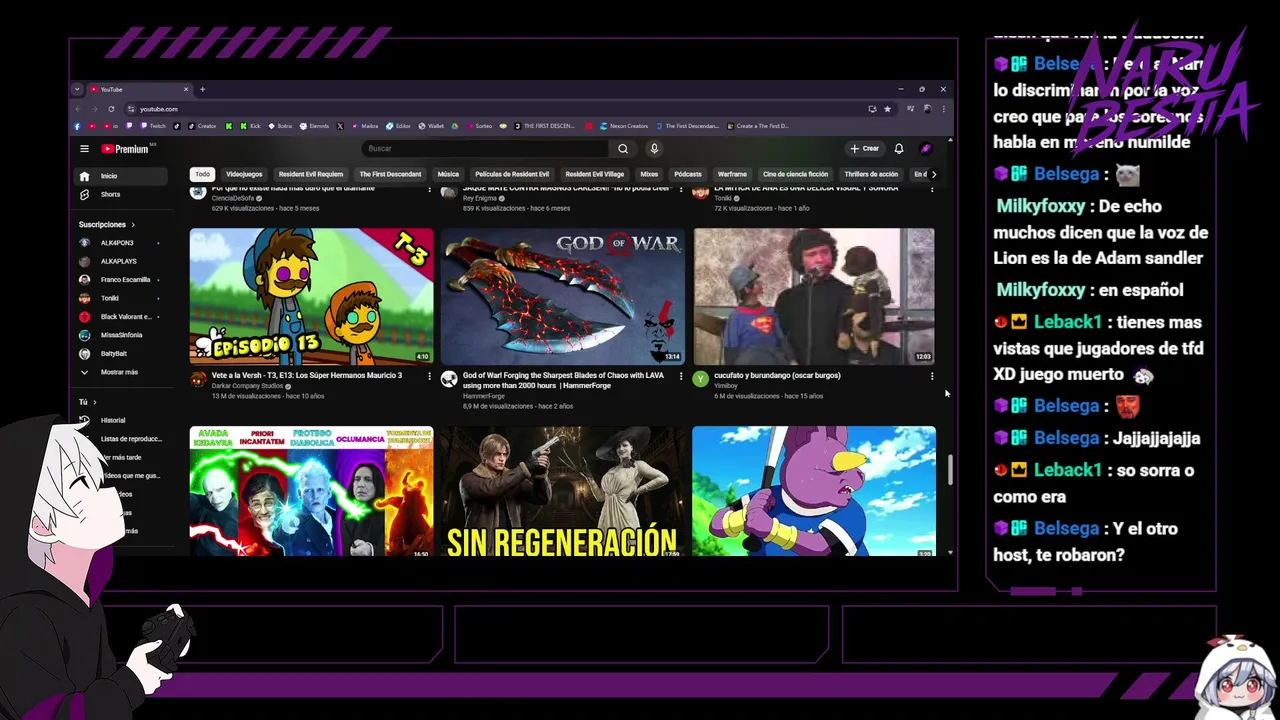The image size is (1280, 720).
Task: Open the Nexon Creators bookmark
Action: [x=623, y=126]
